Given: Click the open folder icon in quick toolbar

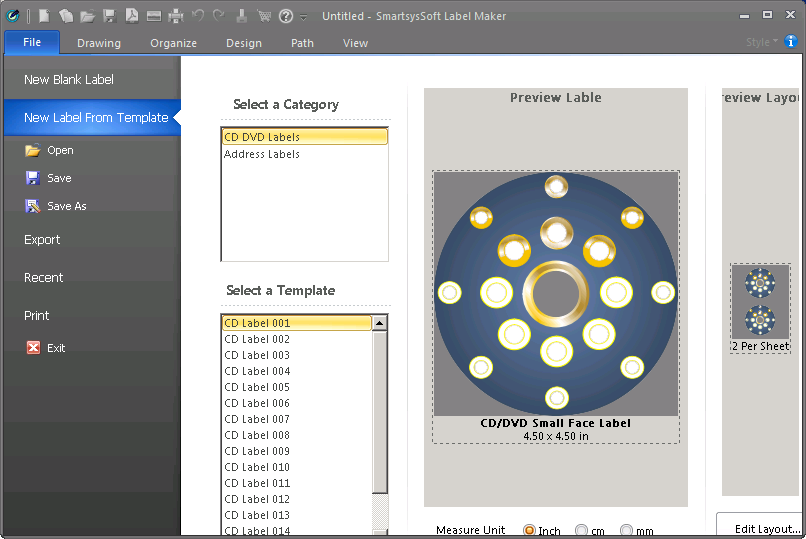Looking at the screenshot, I should [x=87, y=16].
